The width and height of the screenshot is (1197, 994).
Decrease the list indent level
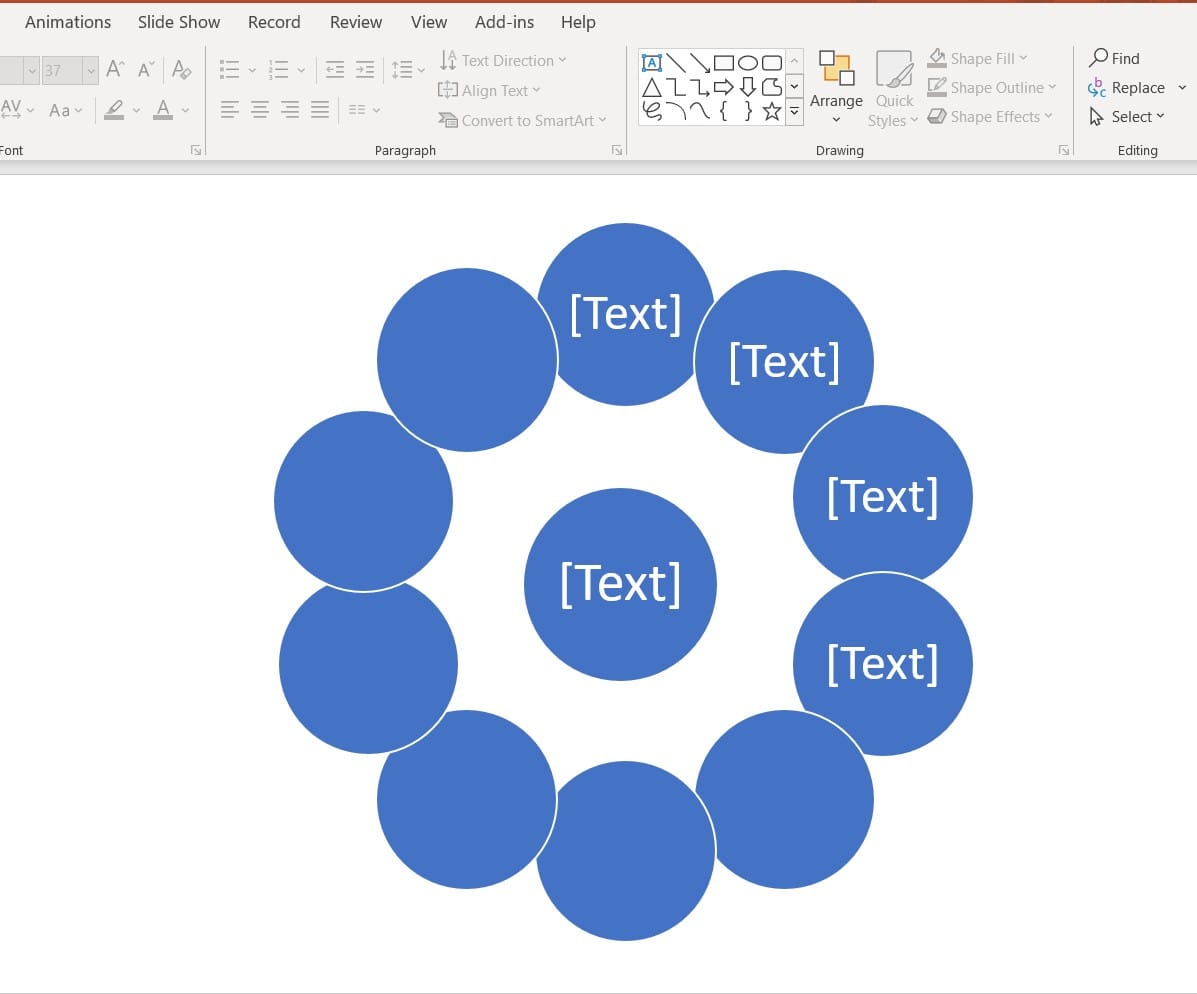click(x=334, y=69)
